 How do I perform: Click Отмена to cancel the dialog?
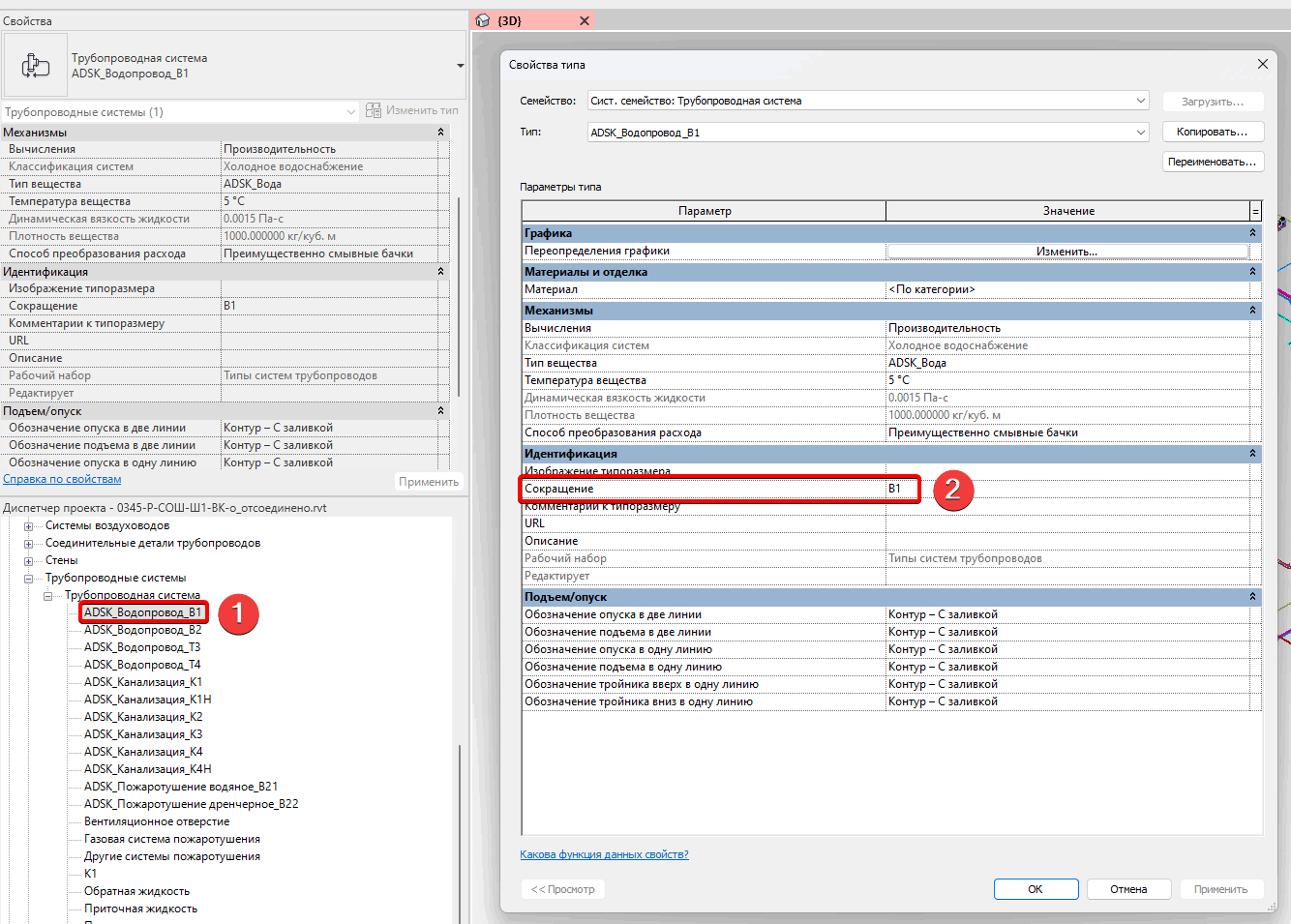click(x=1128, y=889)
